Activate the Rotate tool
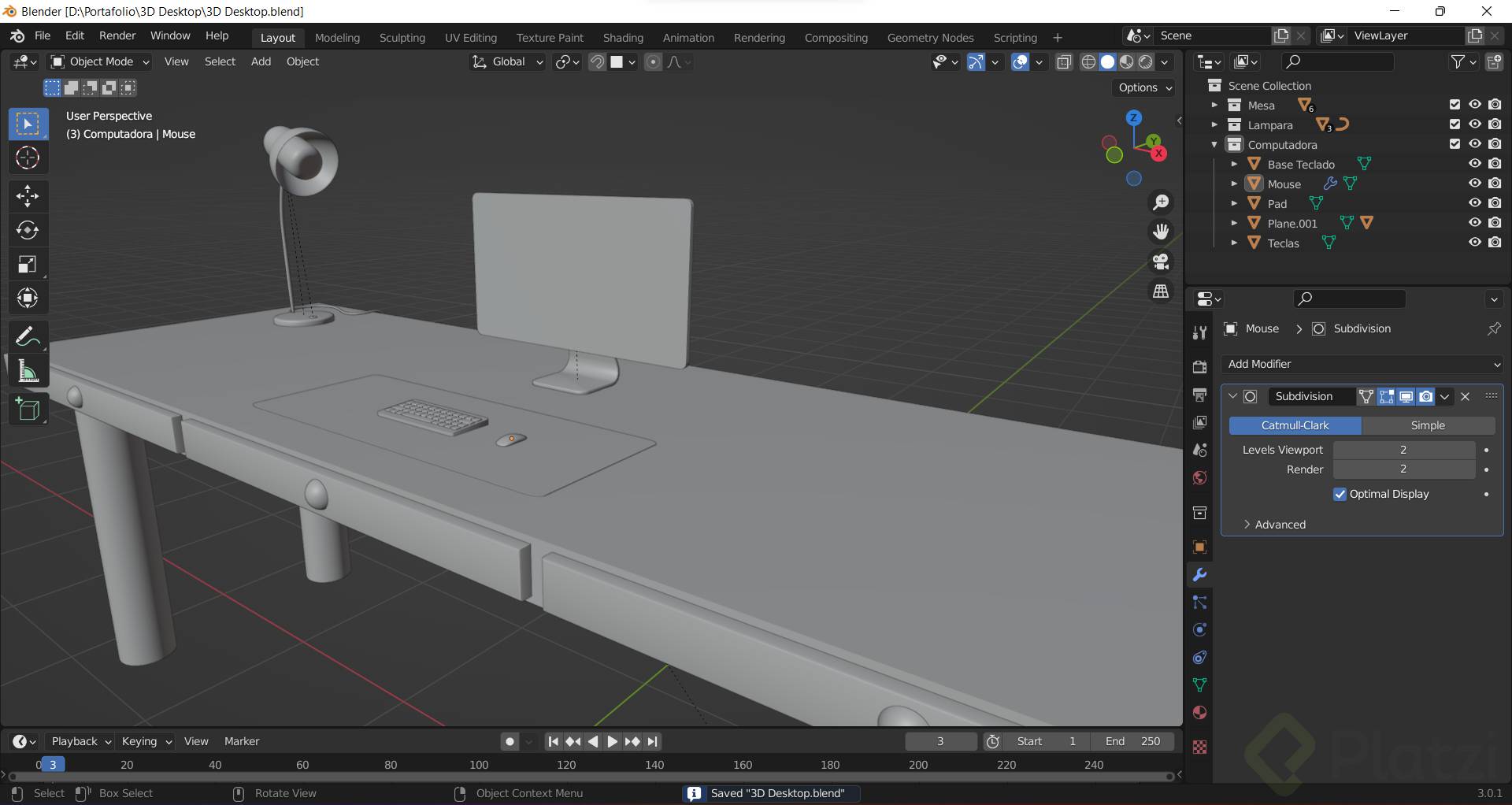The width and height of the screenshot is (1512, 805). coord(28,230)
